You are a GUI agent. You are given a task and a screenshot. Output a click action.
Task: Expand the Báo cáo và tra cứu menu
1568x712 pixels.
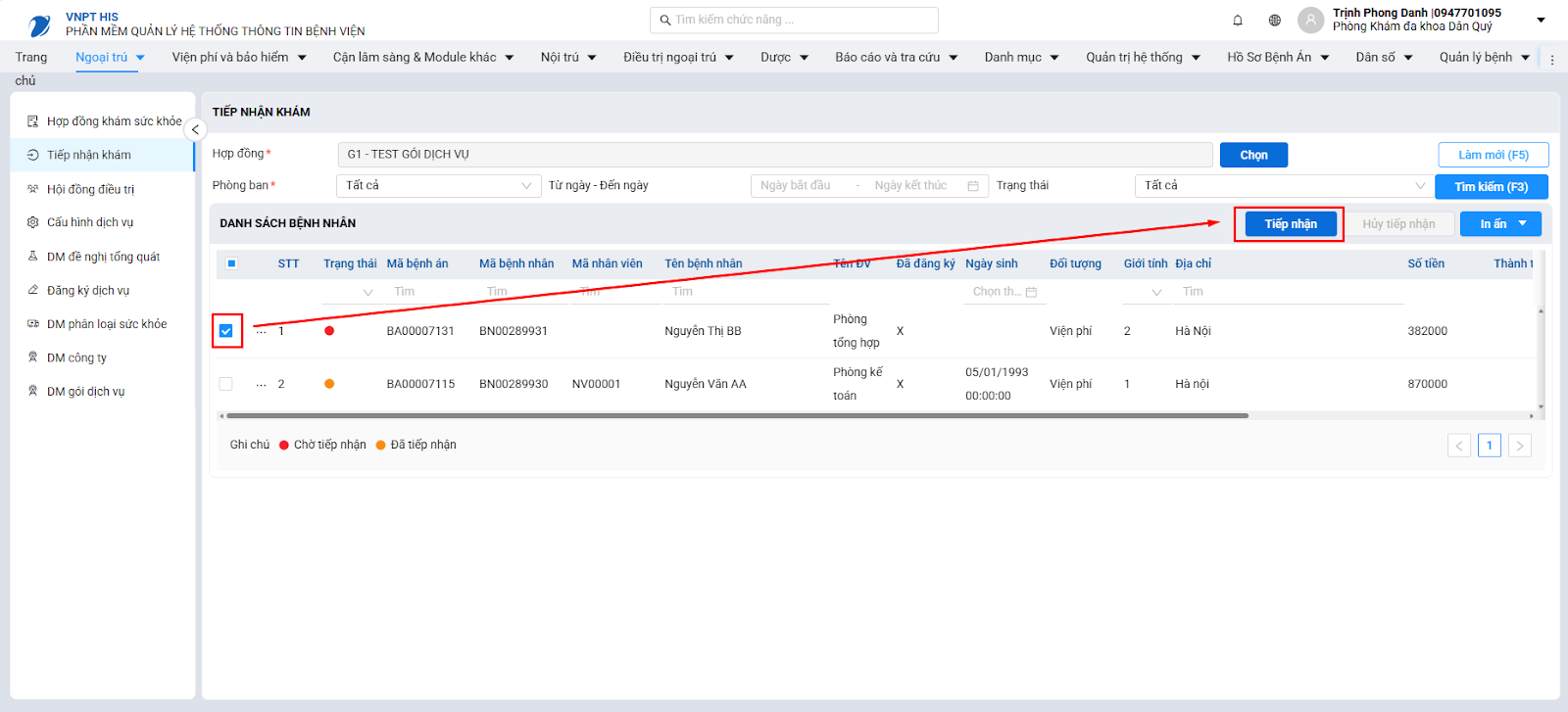point(897,58)
